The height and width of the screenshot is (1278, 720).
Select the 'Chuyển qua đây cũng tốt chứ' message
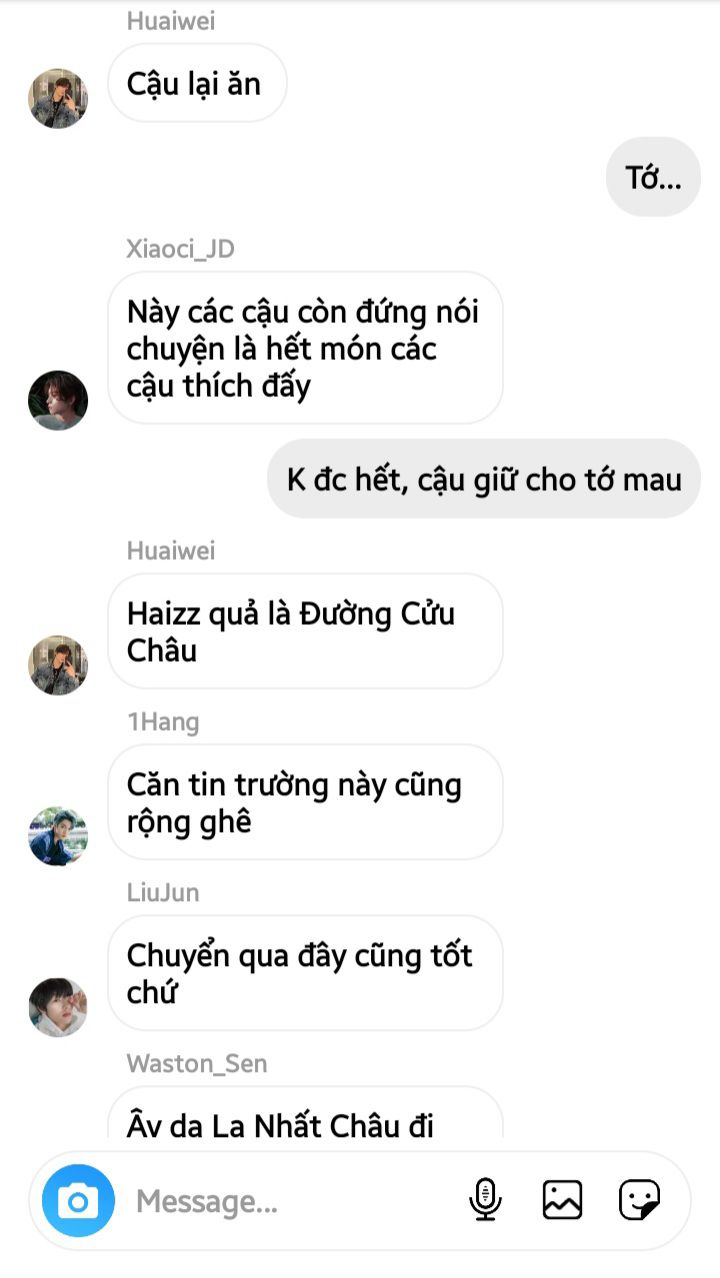(x=305, y=973)
